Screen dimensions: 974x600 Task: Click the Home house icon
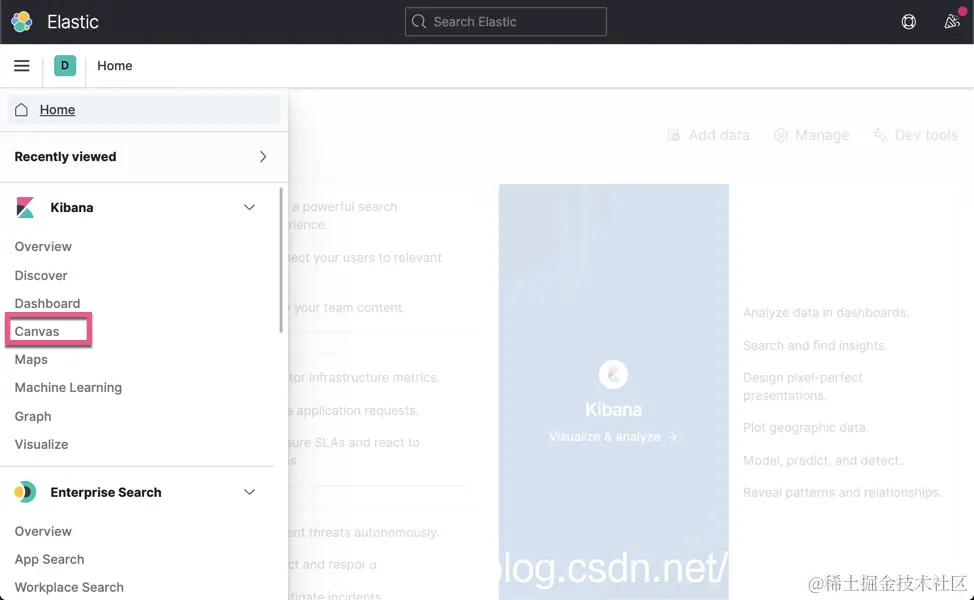coord(21,110)
